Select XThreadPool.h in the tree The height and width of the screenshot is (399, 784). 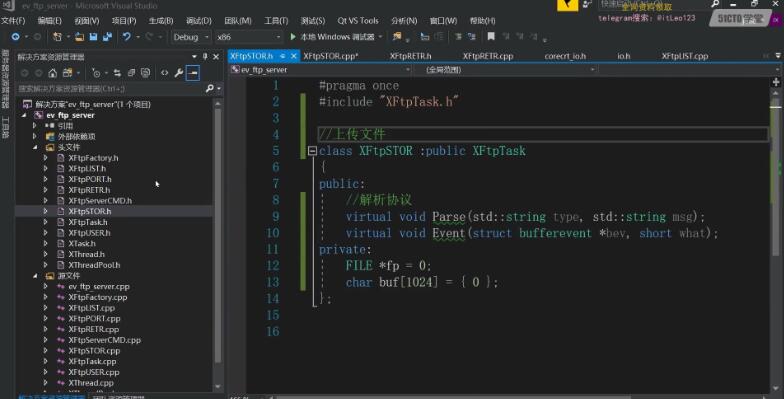94,265
